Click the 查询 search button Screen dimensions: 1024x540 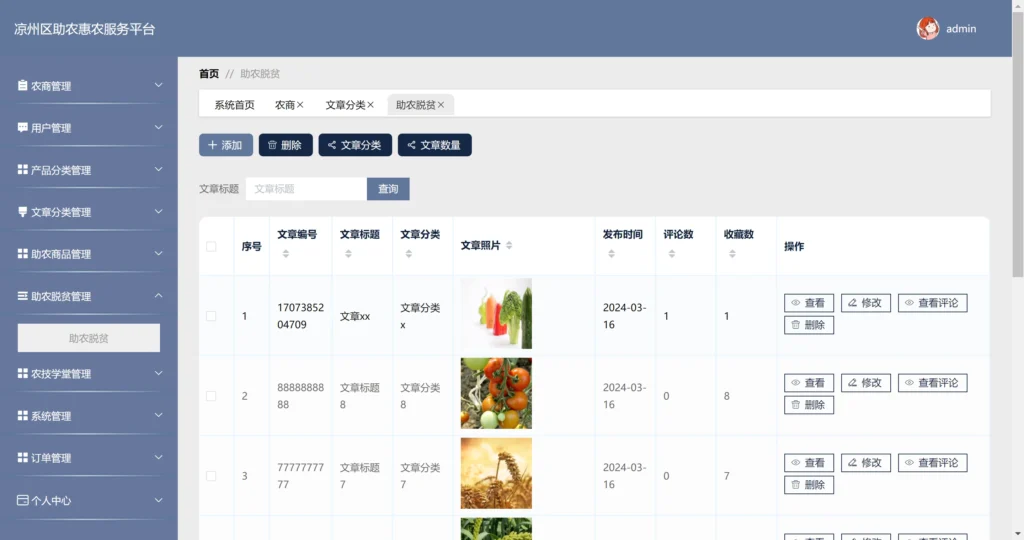[388, 189]
